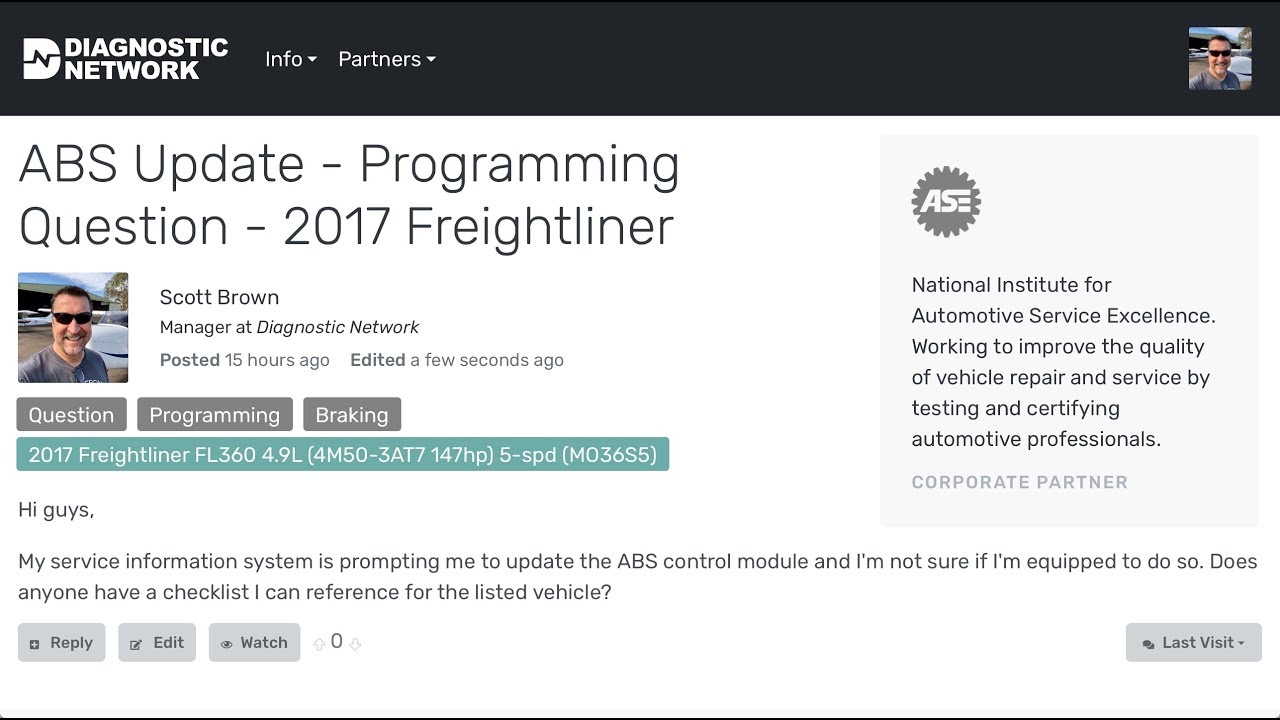Upvote the post with the up arrow
The width and height of the screenshot is (1280, 720).
click(x=319, y=643)
